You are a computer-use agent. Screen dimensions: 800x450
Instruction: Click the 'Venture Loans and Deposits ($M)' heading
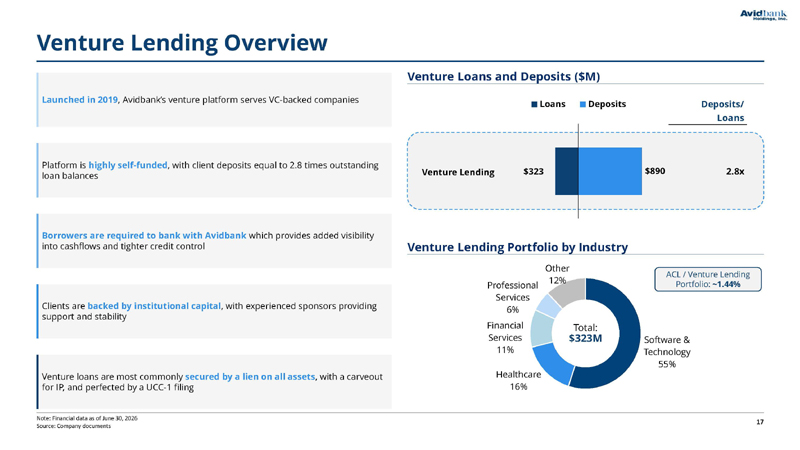click(x=504, y=77)
